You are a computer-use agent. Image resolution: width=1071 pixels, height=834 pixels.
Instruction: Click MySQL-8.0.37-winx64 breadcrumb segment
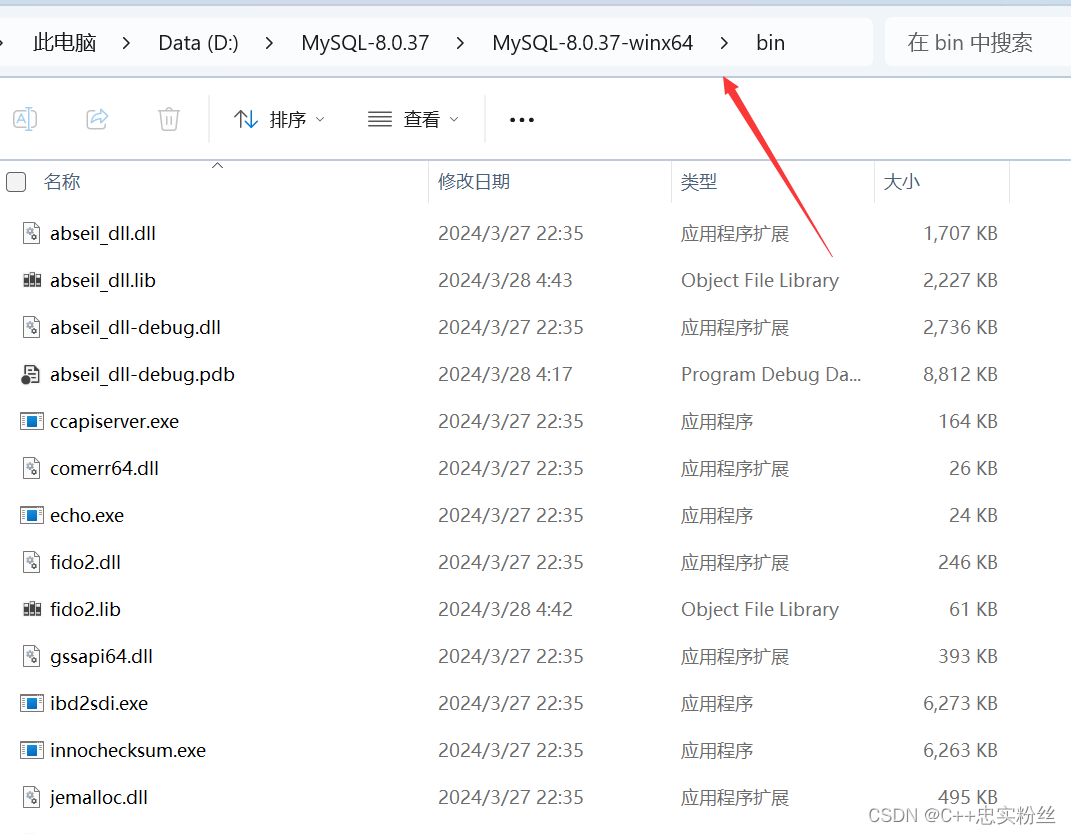pos(593,43)
